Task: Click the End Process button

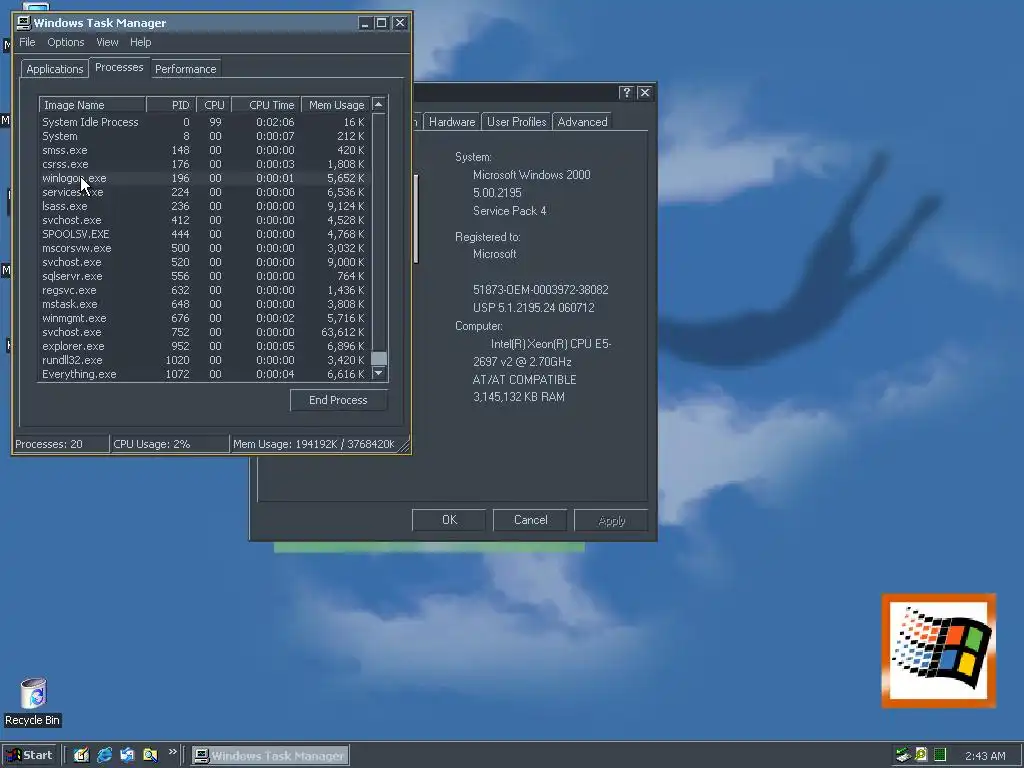Action: pyautogui.click(x=338, y=400)
